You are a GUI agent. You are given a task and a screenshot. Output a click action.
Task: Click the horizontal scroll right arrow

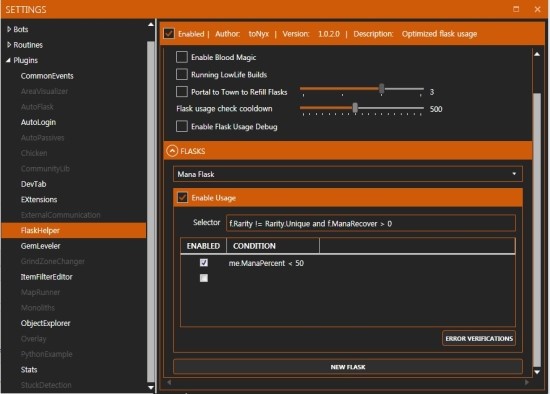pyautogui.click(x=527, y=382)
